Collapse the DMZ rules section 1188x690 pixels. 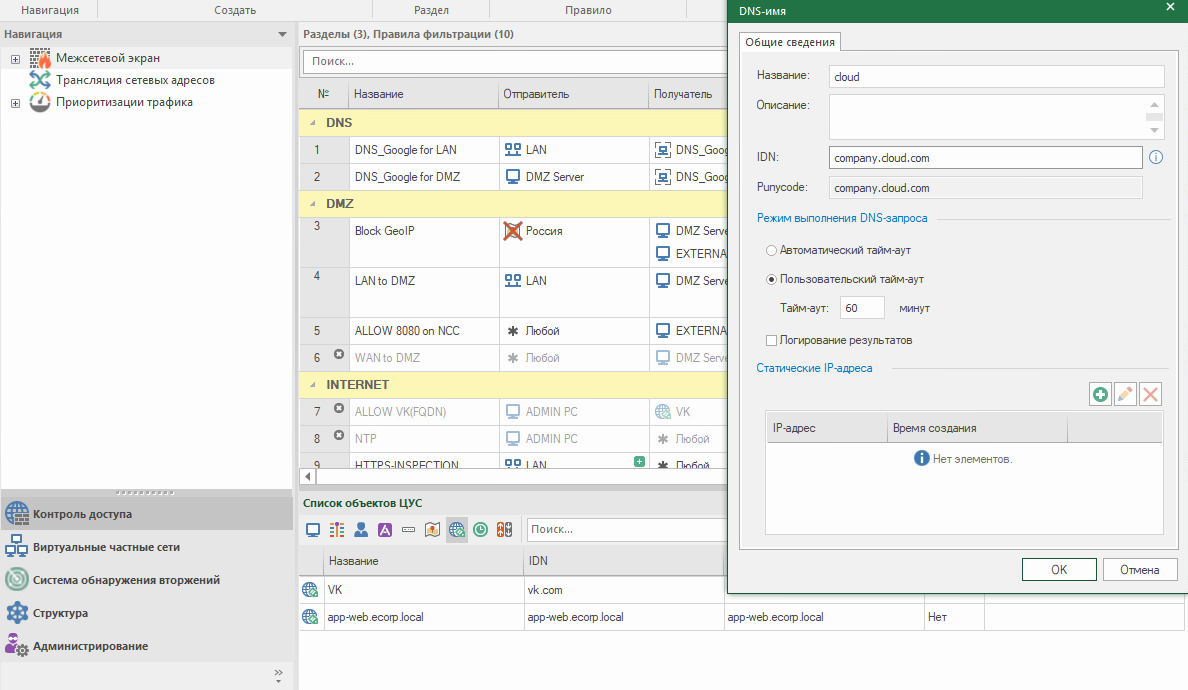(x=313, y=204)
